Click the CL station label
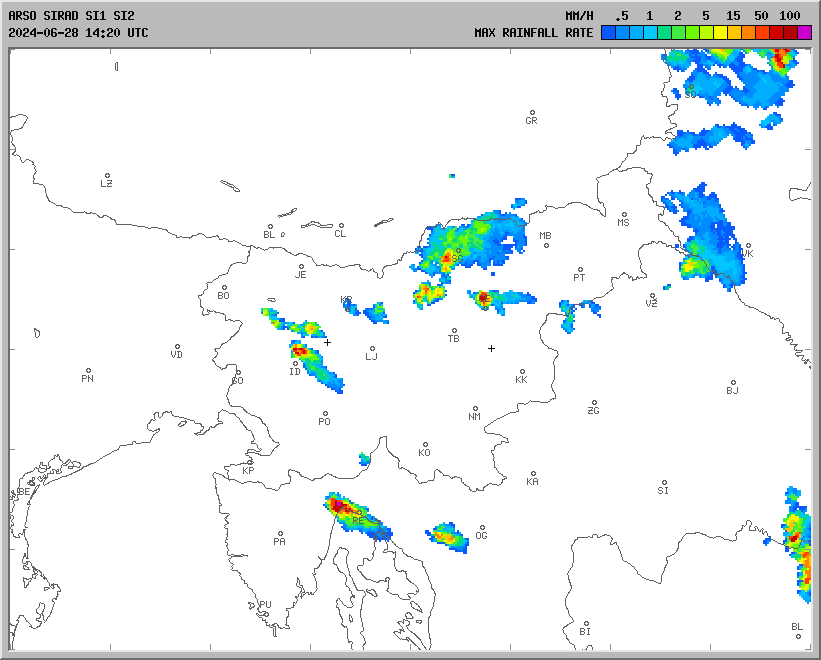The height and width of the screenshot is (660, 821). [x=340, y=234]
